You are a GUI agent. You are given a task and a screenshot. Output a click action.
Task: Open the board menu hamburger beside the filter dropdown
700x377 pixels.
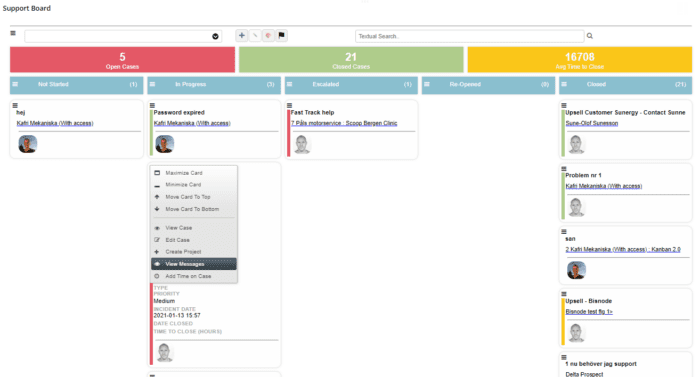[x=13, y=33]
